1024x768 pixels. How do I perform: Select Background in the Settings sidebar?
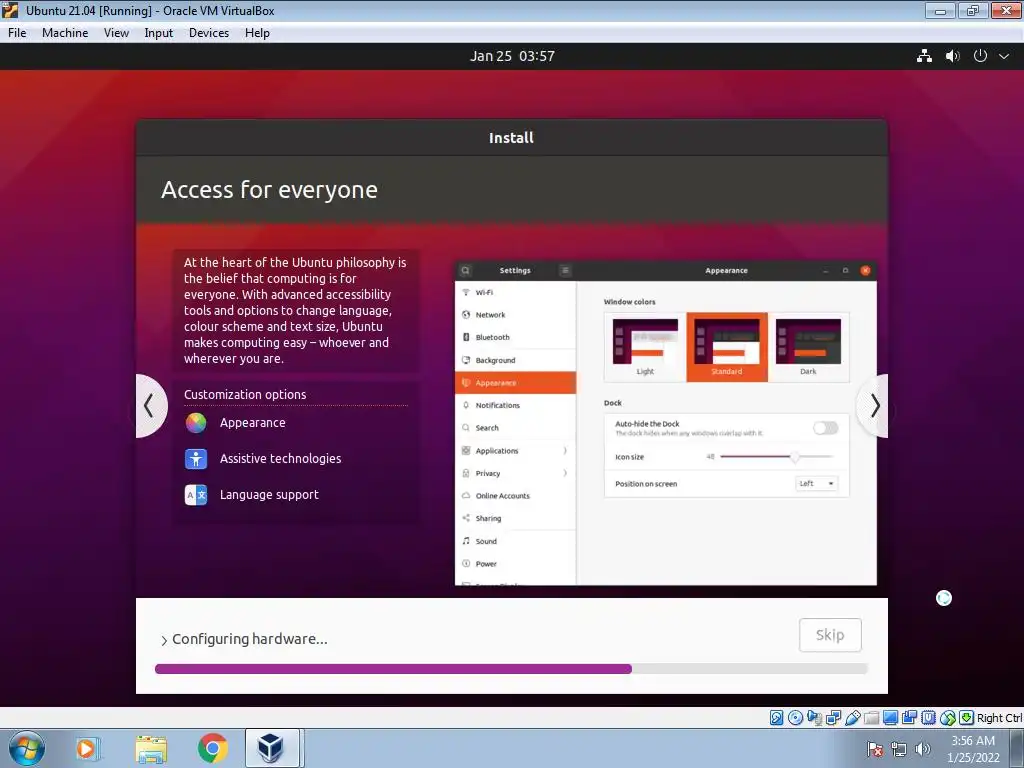[515, 360]
